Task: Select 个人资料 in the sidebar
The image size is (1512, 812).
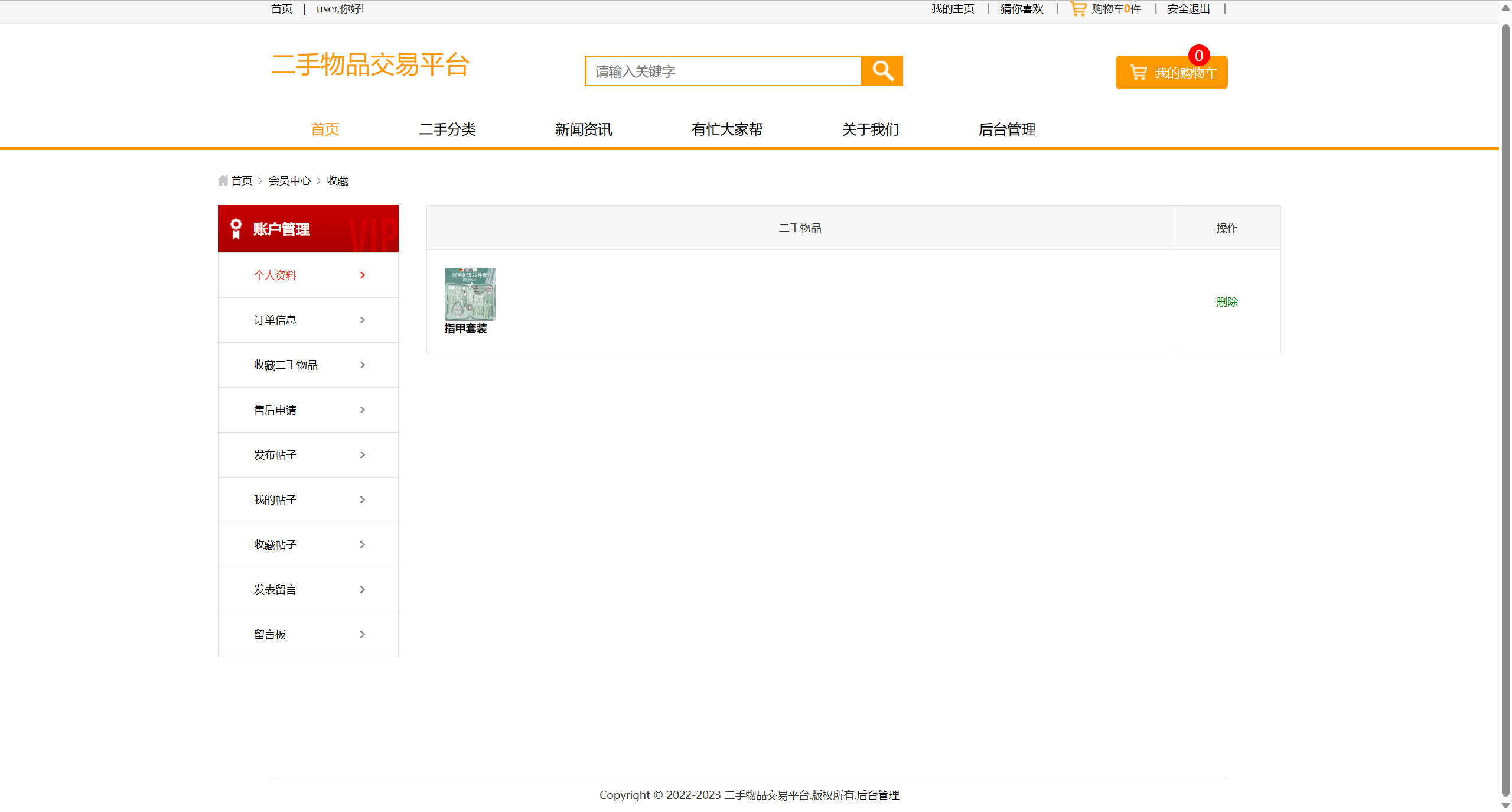Action: [275, 275]
